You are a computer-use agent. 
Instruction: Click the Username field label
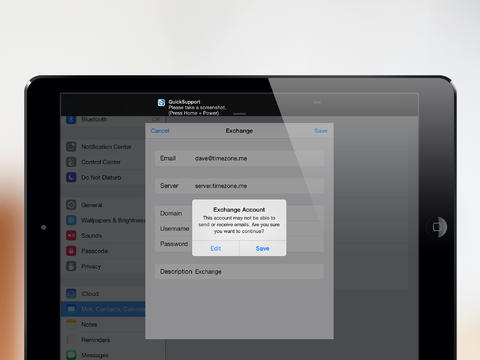pyautogui.click(x=175, y=229)
